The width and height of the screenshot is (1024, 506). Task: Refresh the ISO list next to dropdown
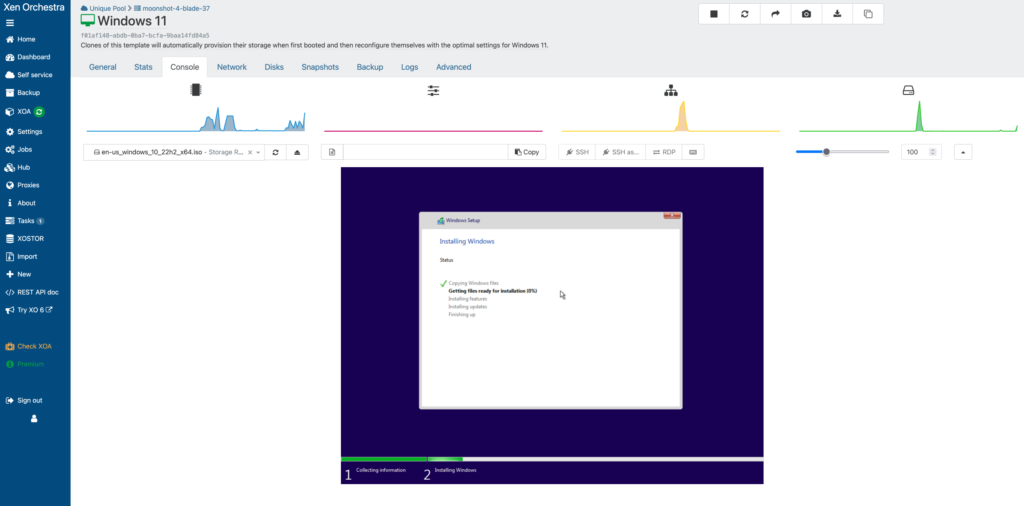pos(276,152)
